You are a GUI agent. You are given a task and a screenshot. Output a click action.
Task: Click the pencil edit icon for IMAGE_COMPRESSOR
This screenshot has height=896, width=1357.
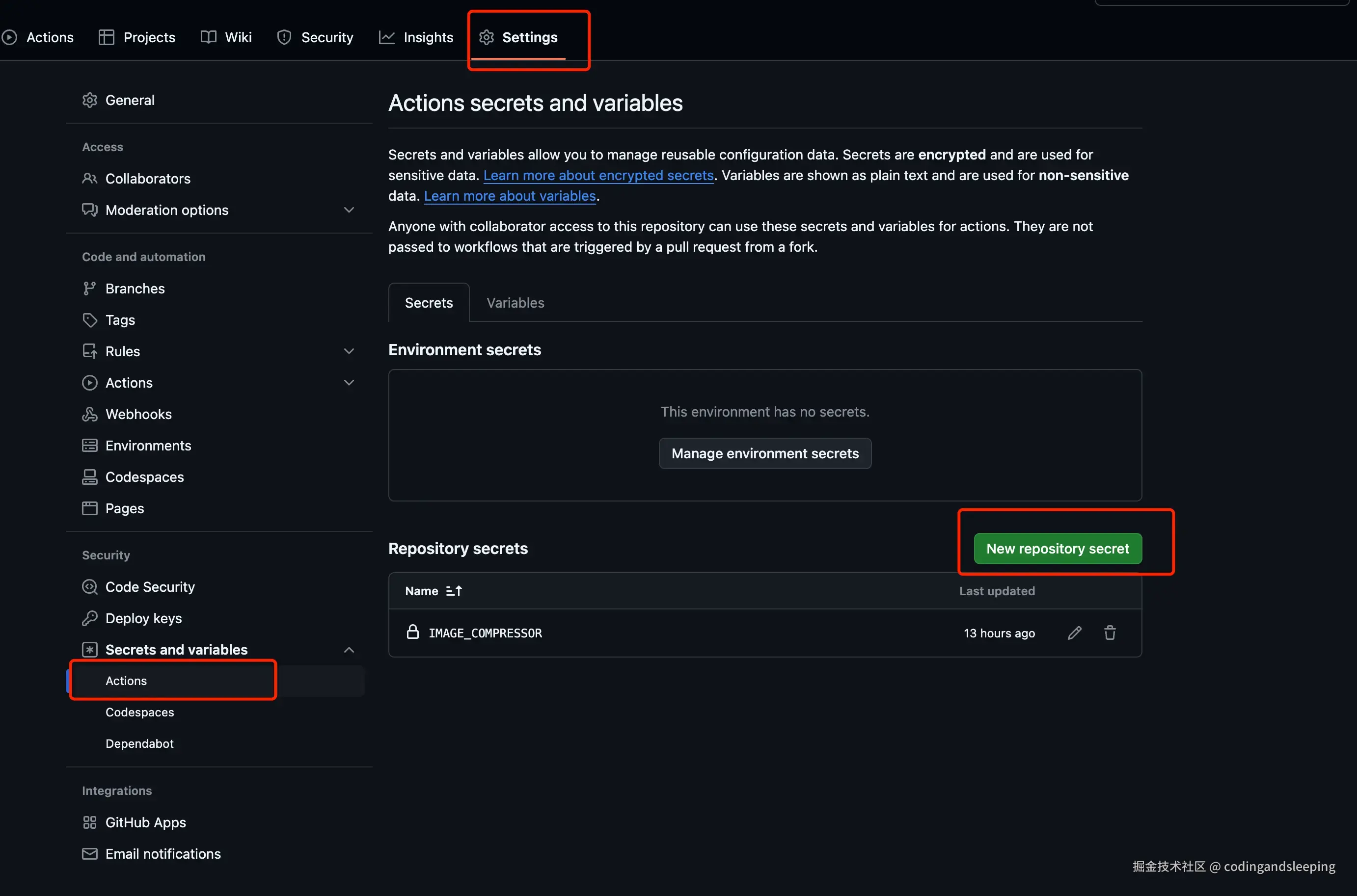pyautogui.click(x=1074, y=632)
